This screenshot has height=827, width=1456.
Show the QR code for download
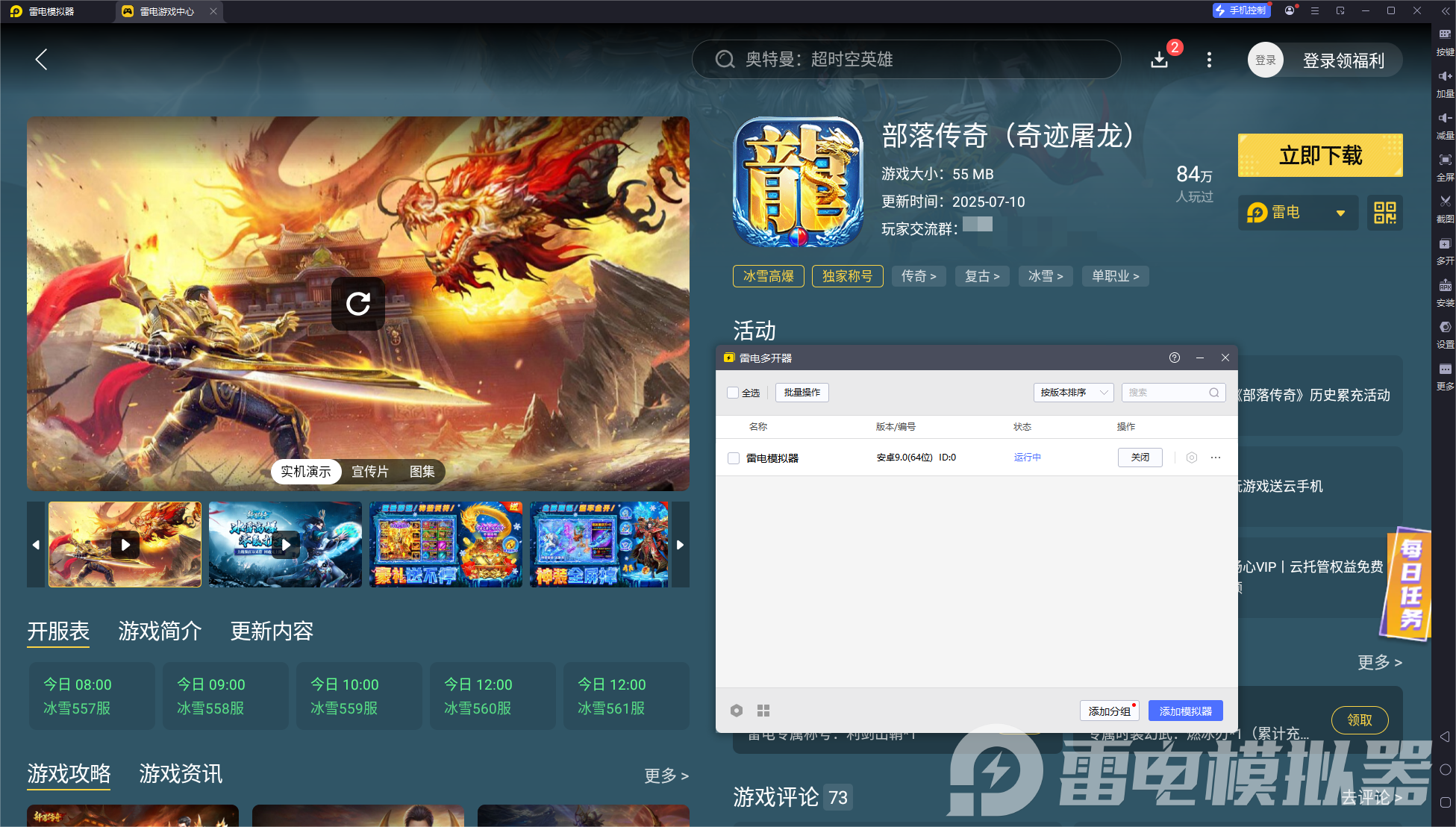point(1384,213)
